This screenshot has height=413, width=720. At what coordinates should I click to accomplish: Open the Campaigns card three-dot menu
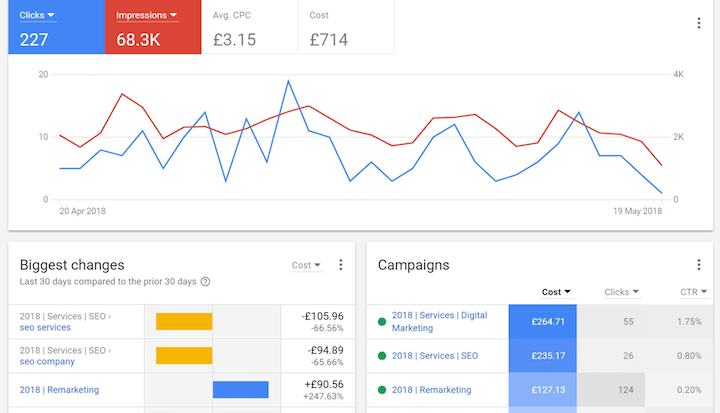[698, 265]
